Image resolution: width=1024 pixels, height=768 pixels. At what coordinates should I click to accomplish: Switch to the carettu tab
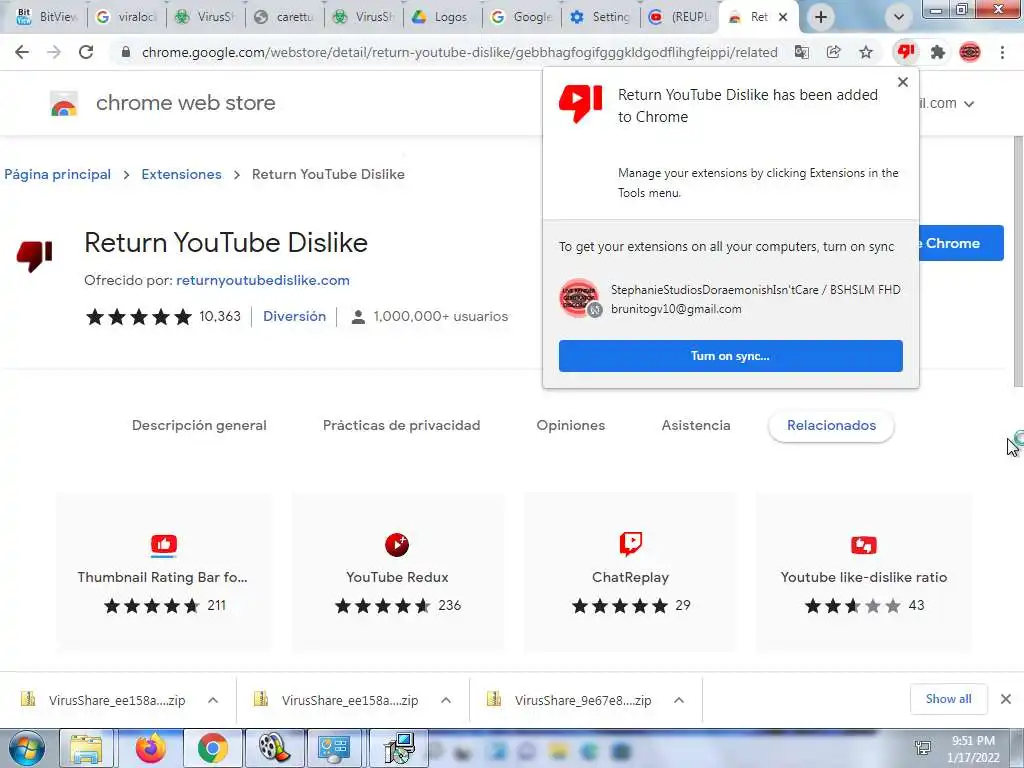pyautogui.click(x=285, y=17)
